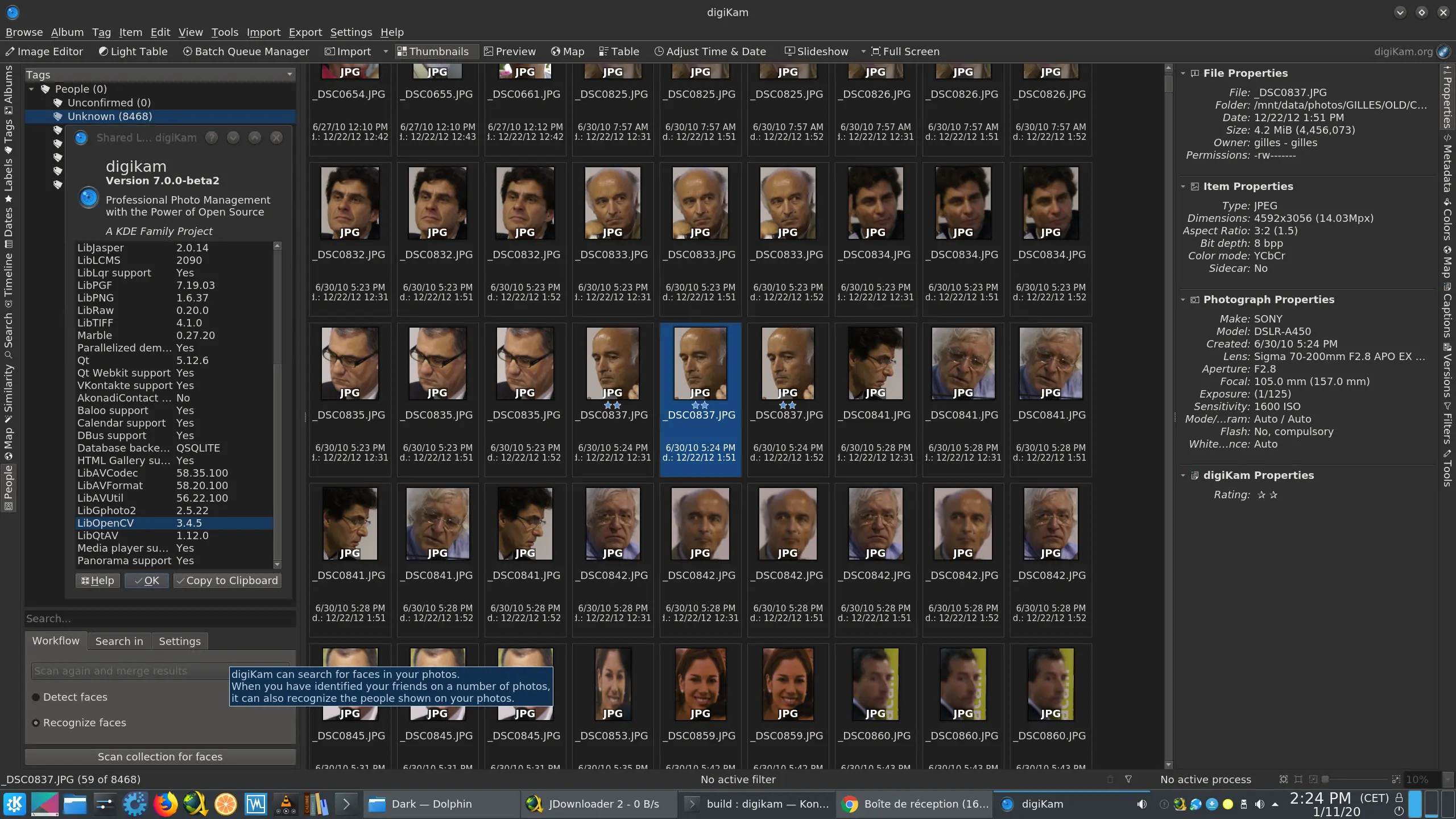
Task: Click the zoom-in icon right of slider
Action: (x=1395, y=779)
